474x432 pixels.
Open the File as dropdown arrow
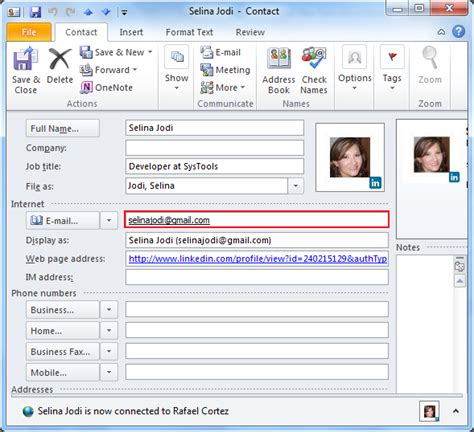point(295,186)
